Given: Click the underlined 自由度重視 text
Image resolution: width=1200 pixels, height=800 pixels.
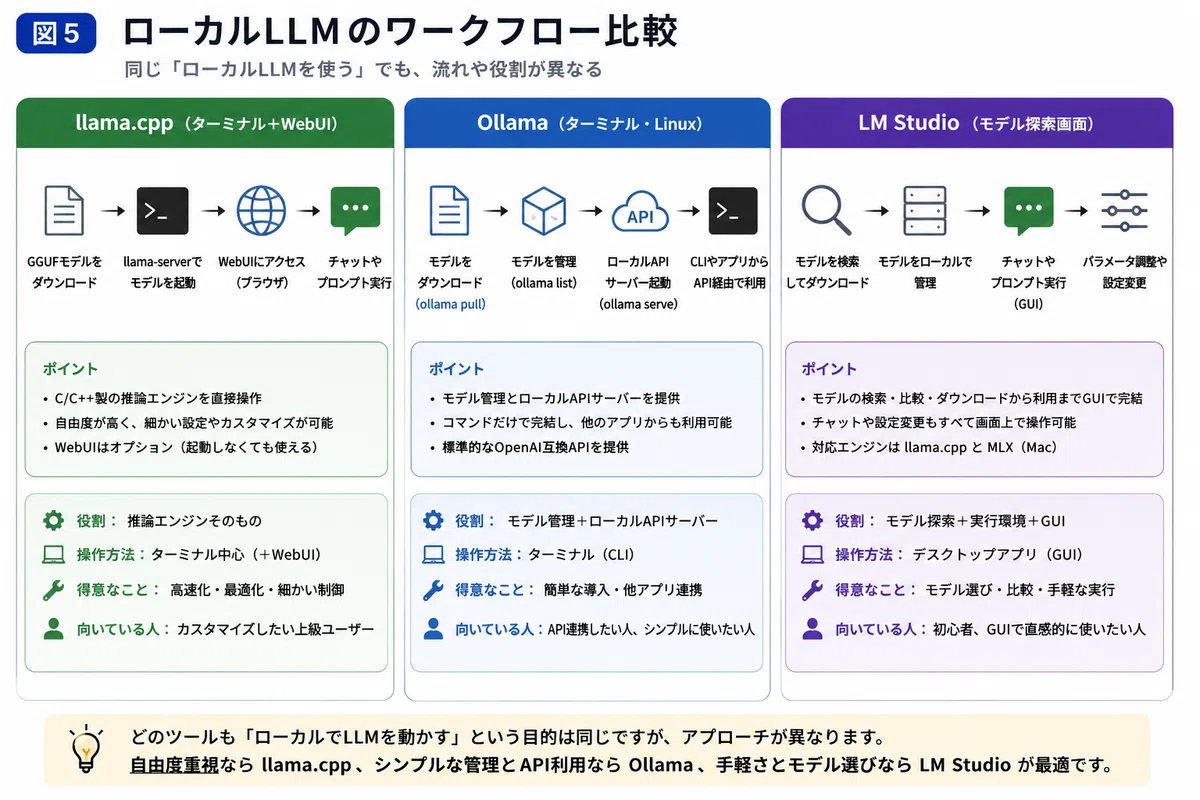Looking at the screenshot, I should click(x=176, y=766).
